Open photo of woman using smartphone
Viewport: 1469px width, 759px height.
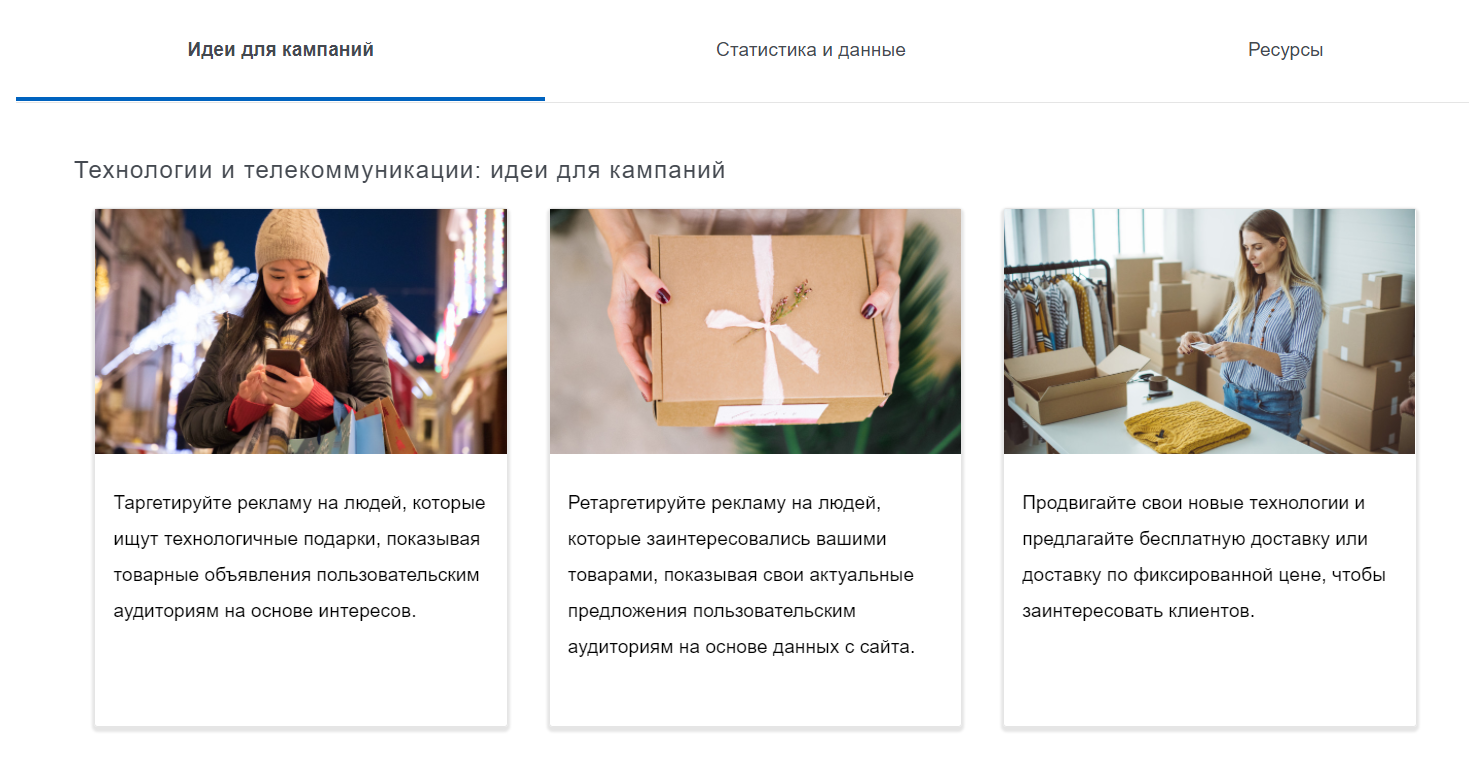[301, 331]
